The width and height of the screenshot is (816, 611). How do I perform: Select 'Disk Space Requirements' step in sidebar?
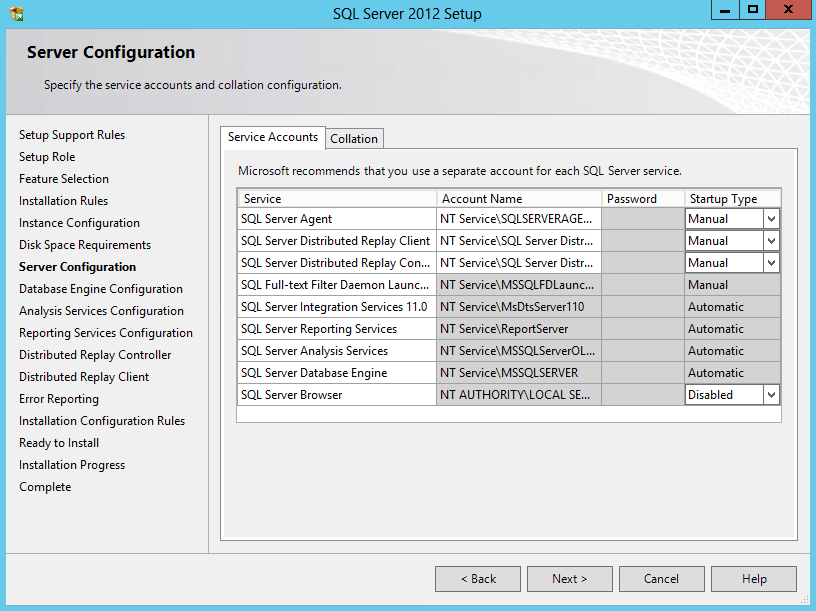coord(85,245)
